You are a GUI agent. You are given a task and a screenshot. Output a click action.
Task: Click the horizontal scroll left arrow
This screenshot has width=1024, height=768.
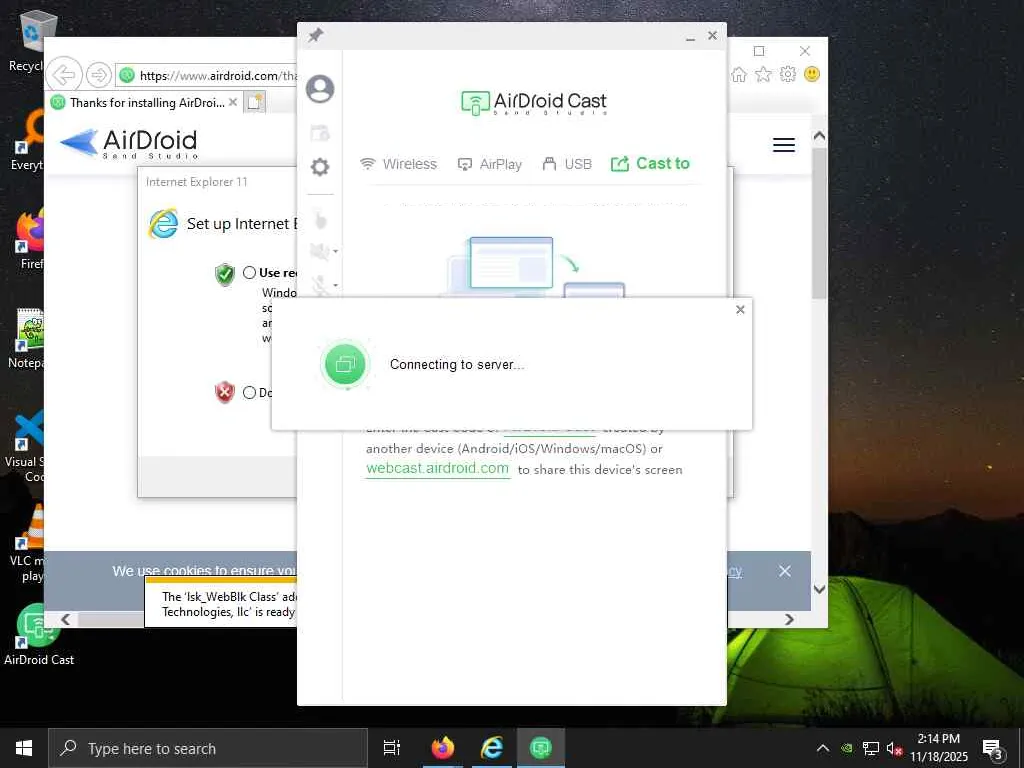click(65, 619)
